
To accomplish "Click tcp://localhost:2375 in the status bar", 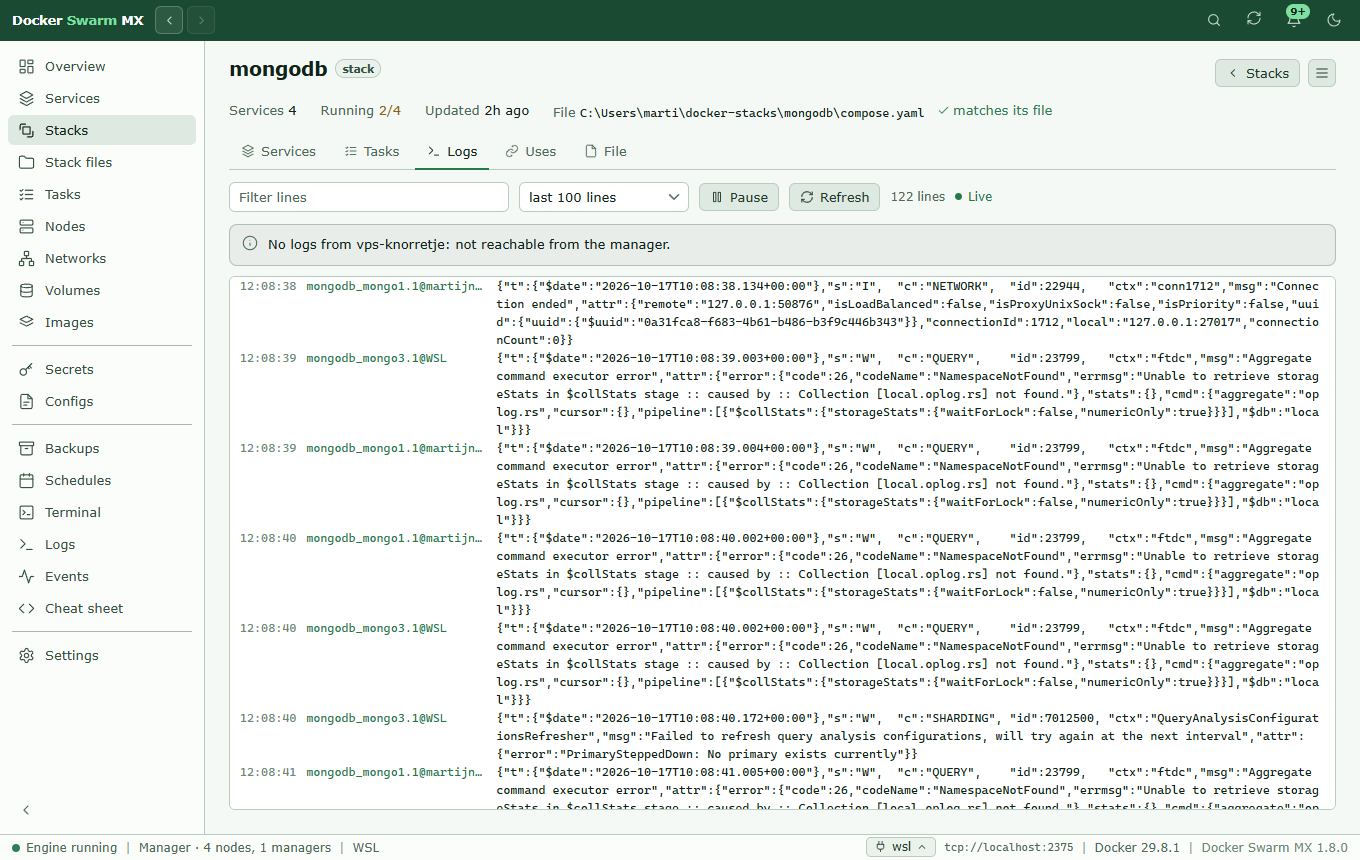I will (x=1009, y=847).
